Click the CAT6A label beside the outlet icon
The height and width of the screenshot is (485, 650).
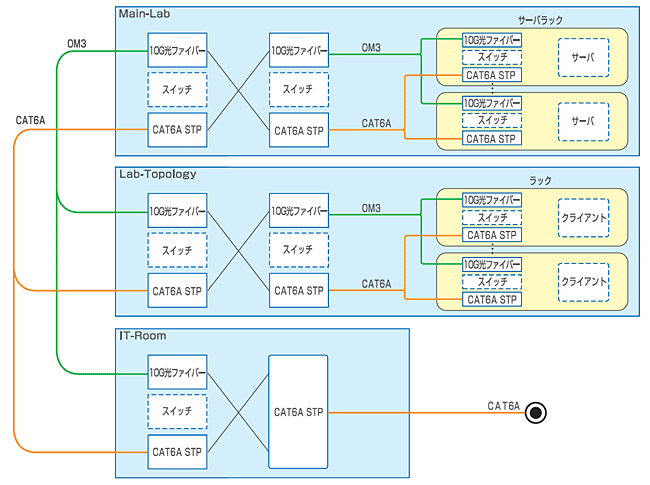(x=504, y=405)
